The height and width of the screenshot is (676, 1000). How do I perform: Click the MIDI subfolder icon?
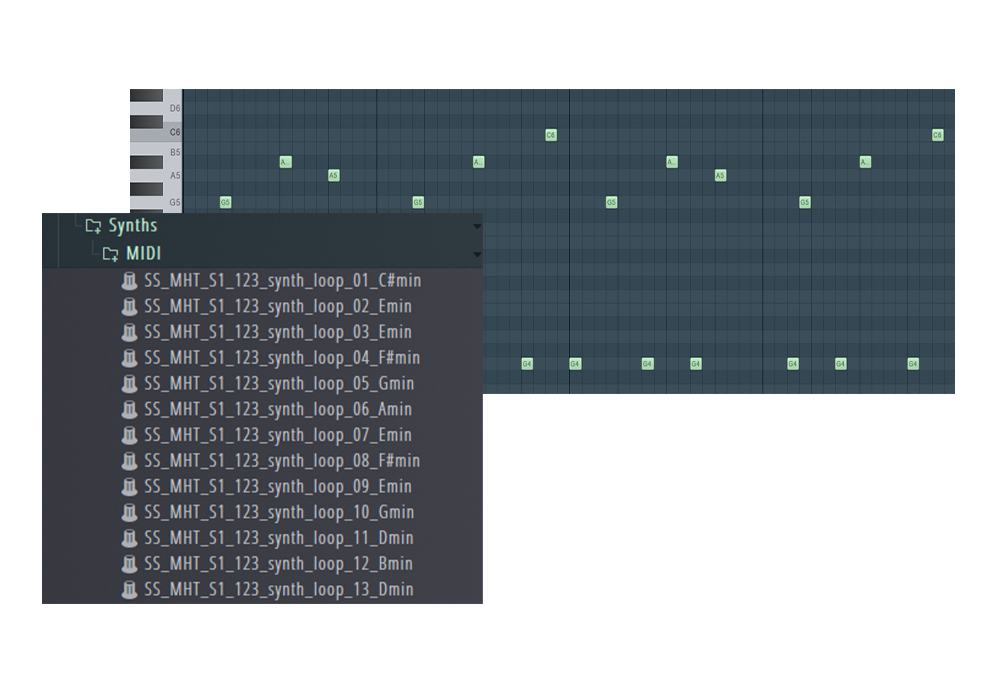point(111,254)
